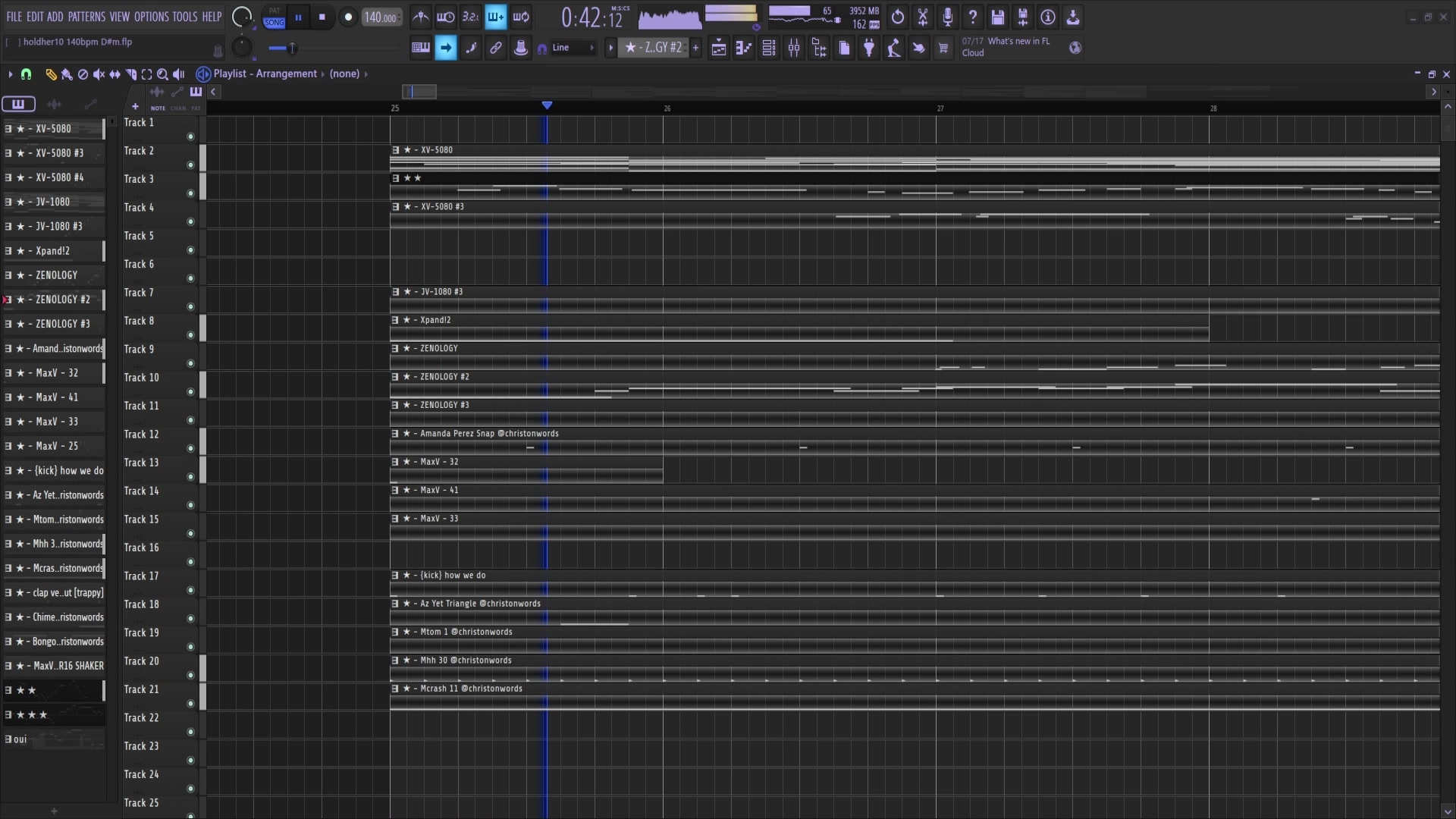
Task: Open the playlist options menu arrow
Action: 10,74
